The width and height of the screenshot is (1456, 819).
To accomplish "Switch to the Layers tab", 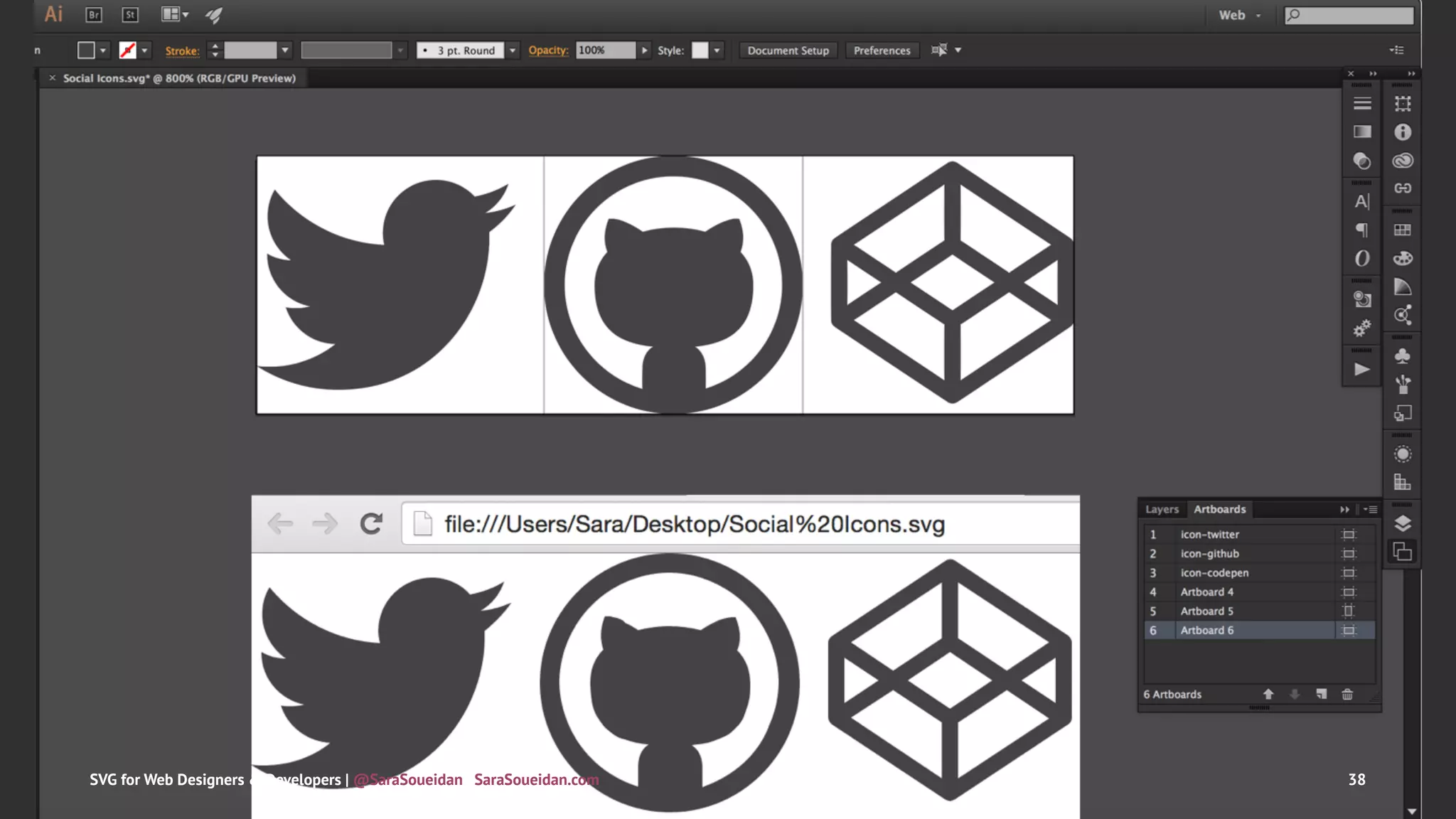I will pos(1162,509).
